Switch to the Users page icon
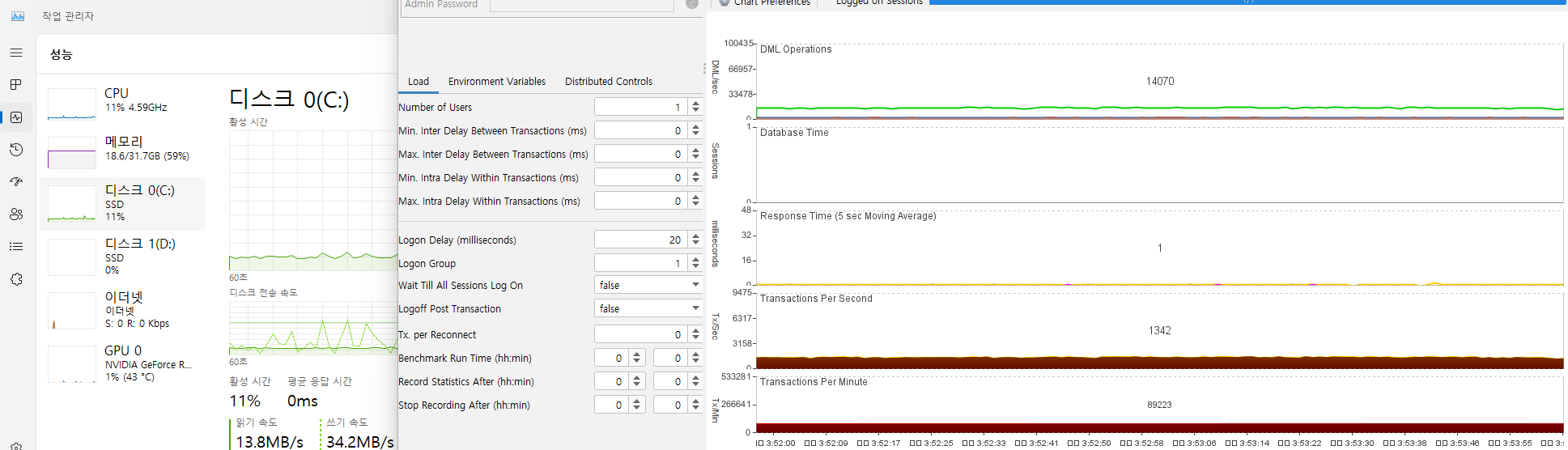The image size is (1568, 450). [x=16, y=214]
